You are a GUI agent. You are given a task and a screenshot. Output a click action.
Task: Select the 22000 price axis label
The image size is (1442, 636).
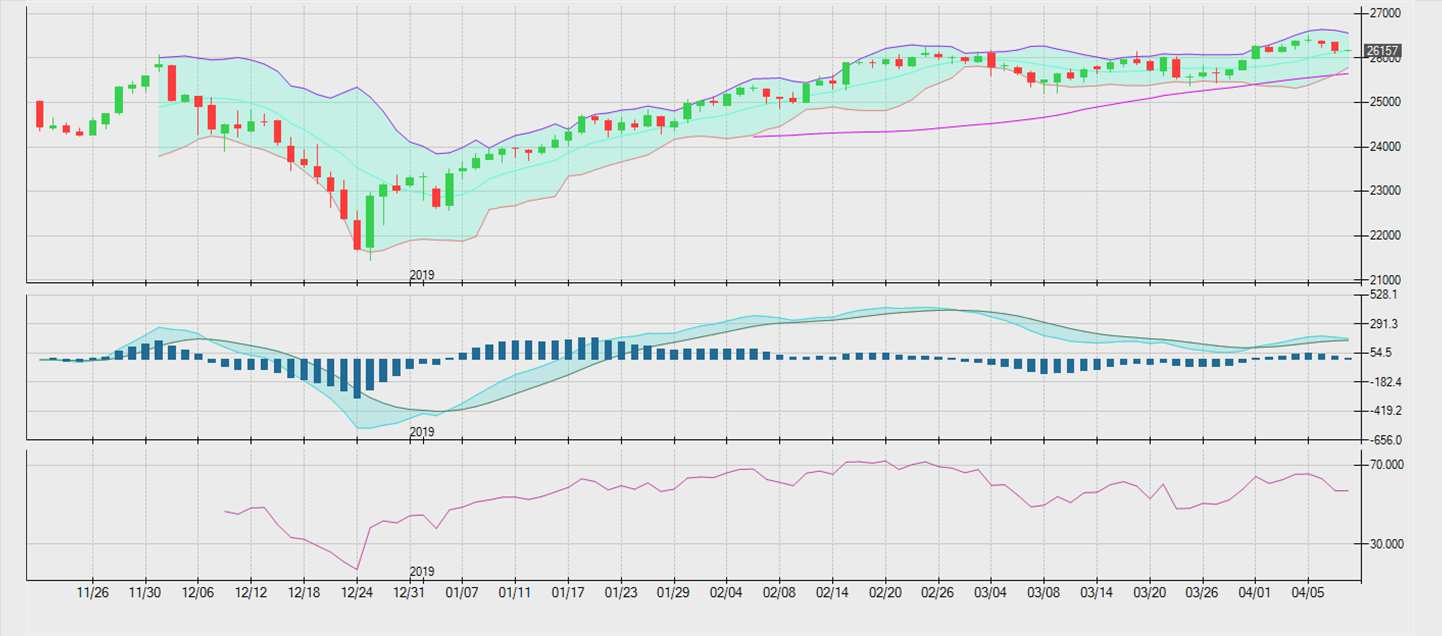(x=1383, y=236)
